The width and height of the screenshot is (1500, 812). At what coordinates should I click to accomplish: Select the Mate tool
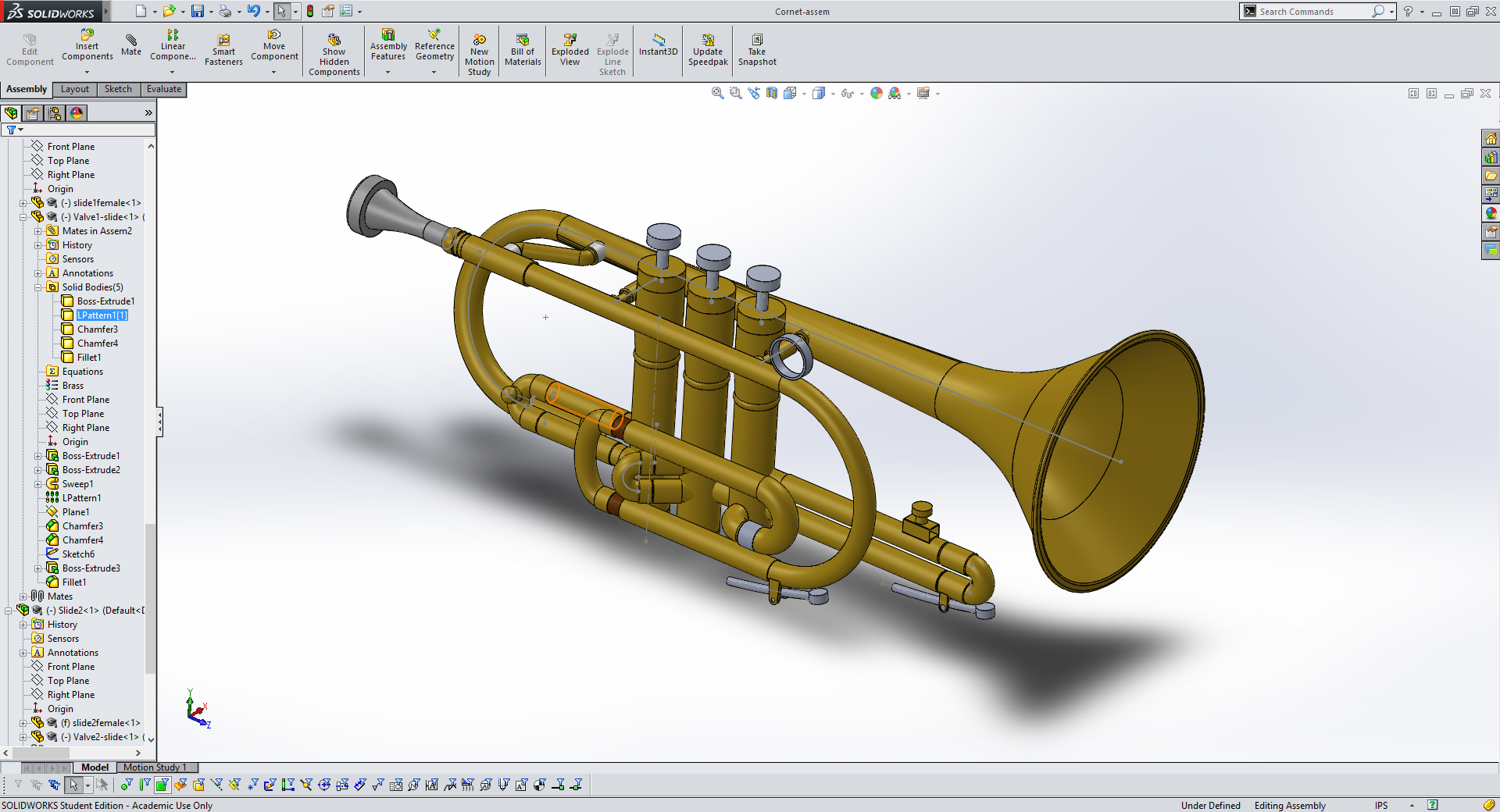pyautogui.click(x=131, y=45)
